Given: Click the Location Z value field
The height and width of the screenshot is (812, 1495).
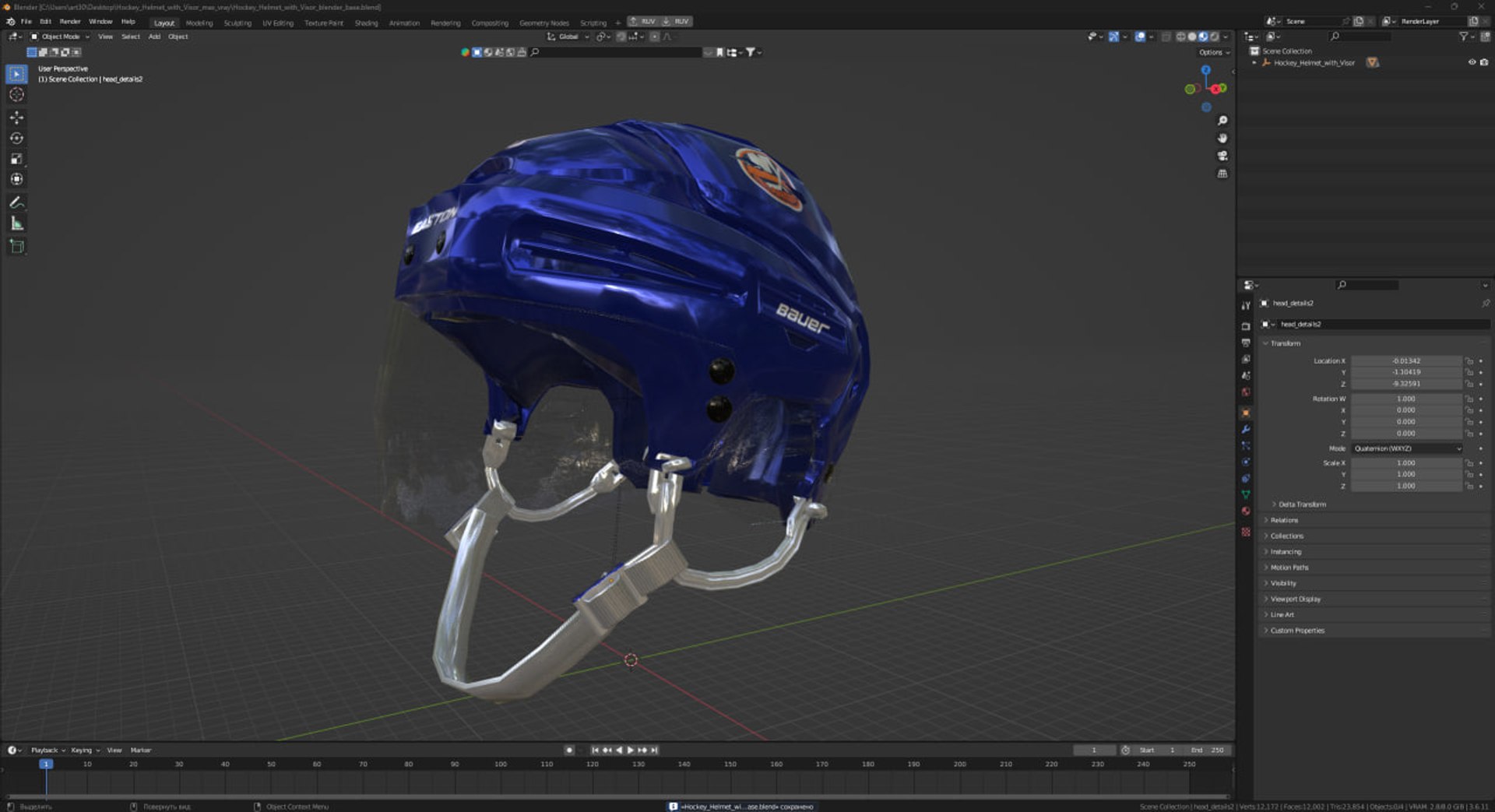Looking at the screenshot, I should pyautogui.click(x=1407, y=384).
